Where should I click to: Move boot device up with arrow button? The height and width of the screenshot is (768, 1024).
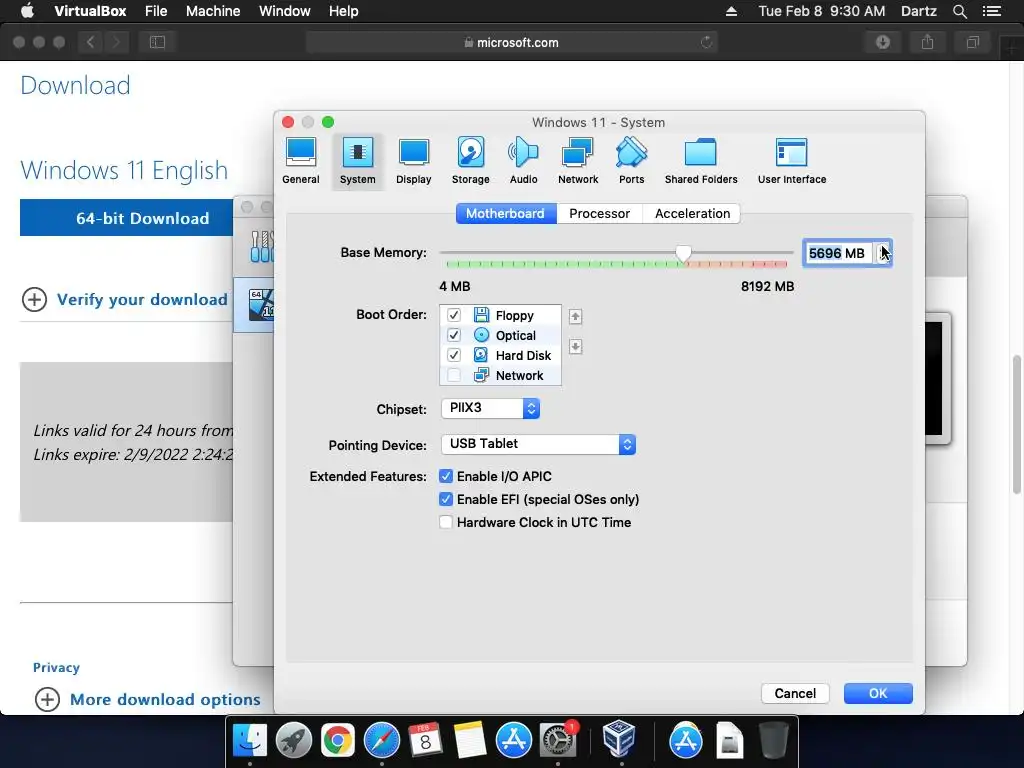coord(575,317)
